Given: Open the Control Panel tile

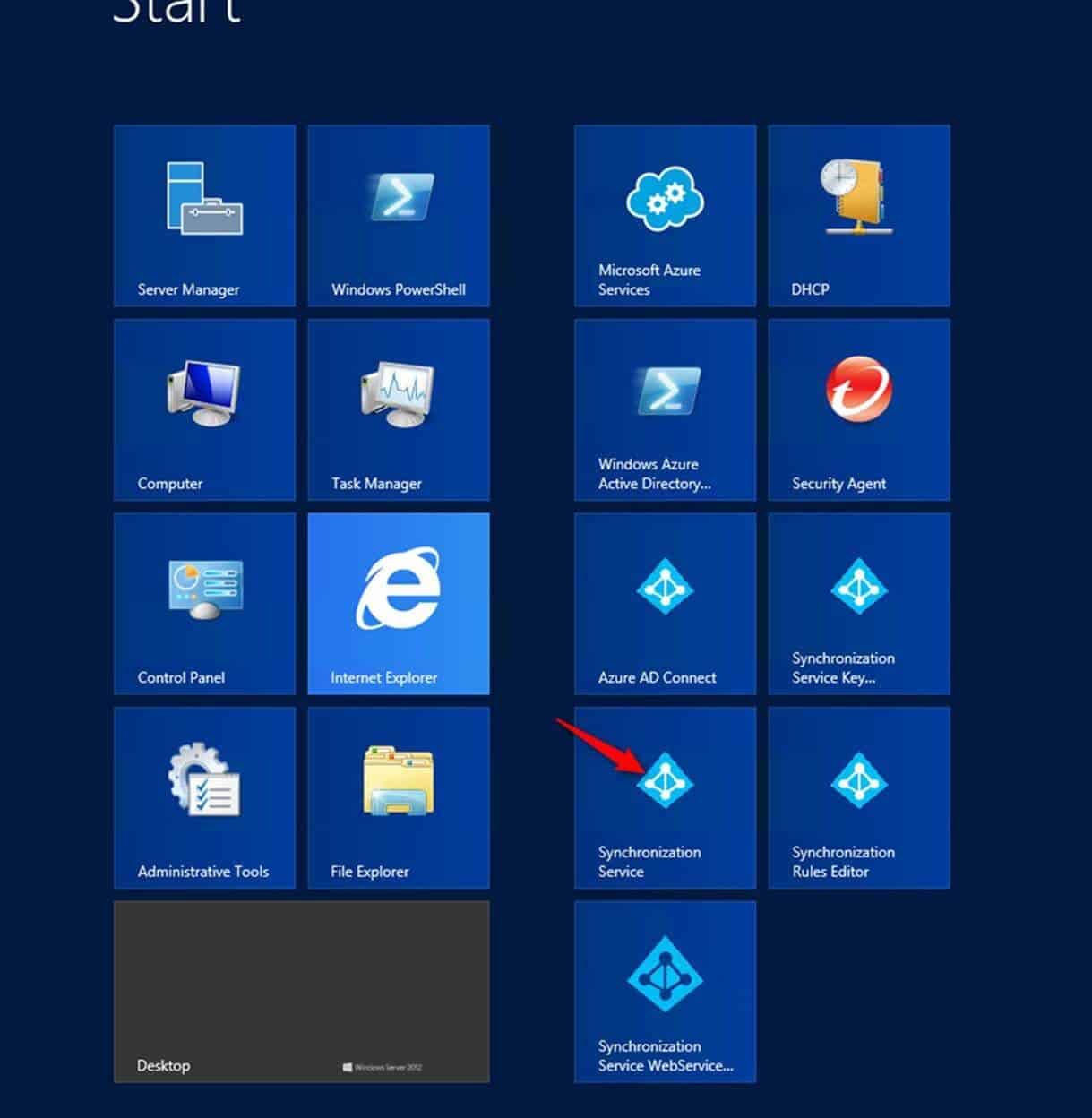Looking at the screenshot, I should (204, 604).
